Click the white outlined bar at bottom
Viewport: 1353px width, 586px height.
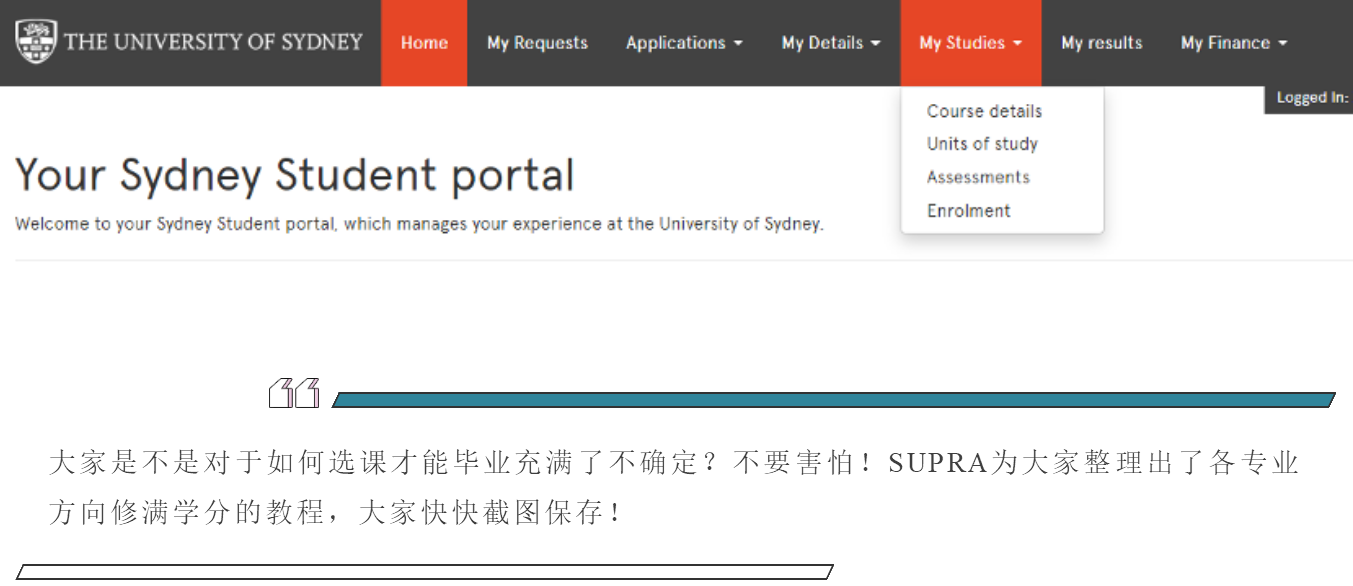tap(425, 572)
